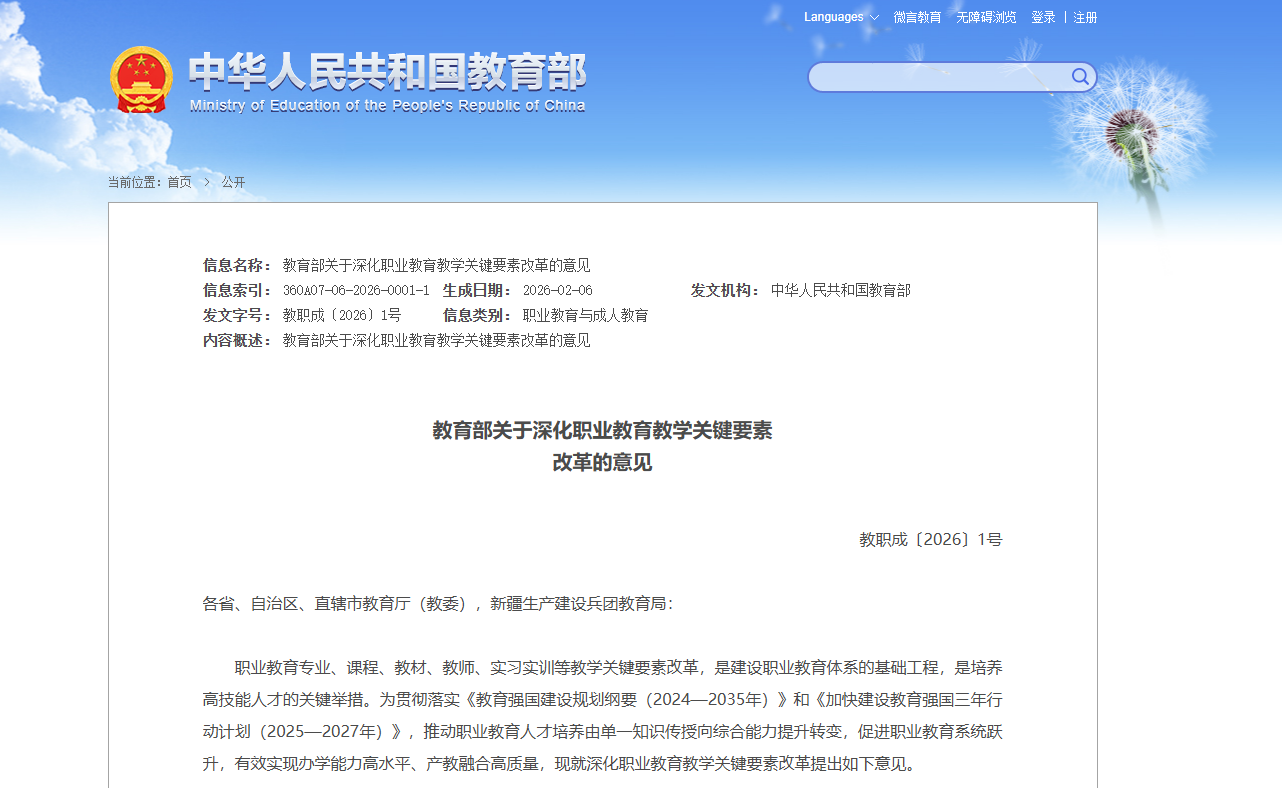1282x788 pixels.
Task: Expand the Languages dropdown
Action: click(841, 17)
